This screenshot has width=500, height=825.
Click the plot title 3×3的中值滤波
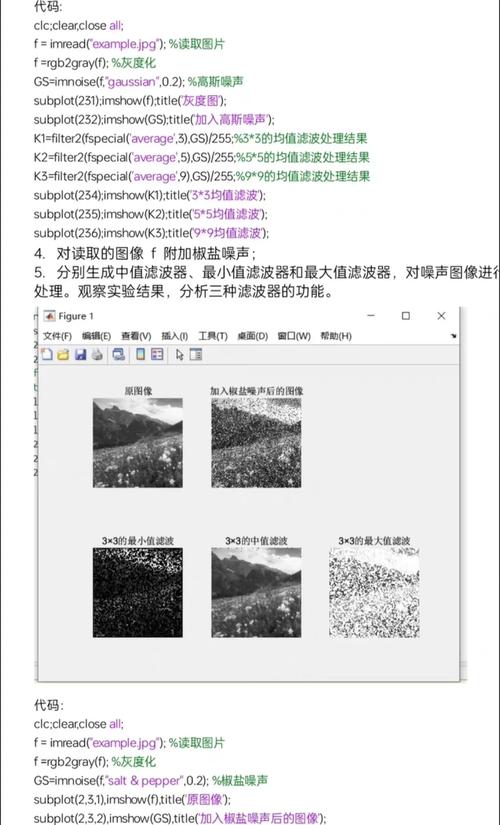pos(256,541)
